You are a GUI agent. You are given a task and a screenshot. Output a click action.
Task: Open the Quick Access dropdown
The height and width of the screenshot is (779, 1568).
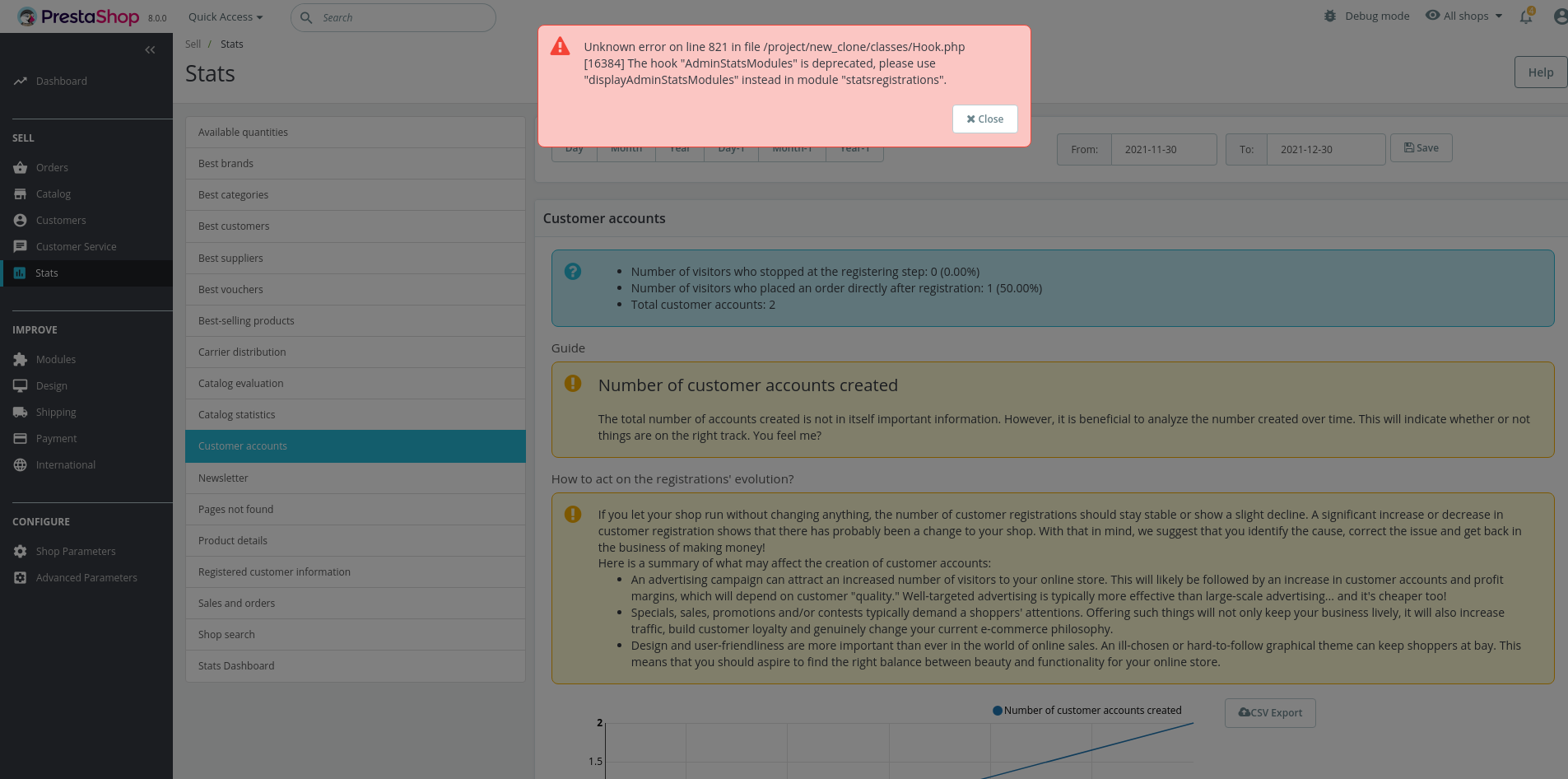tap(224, 16)
